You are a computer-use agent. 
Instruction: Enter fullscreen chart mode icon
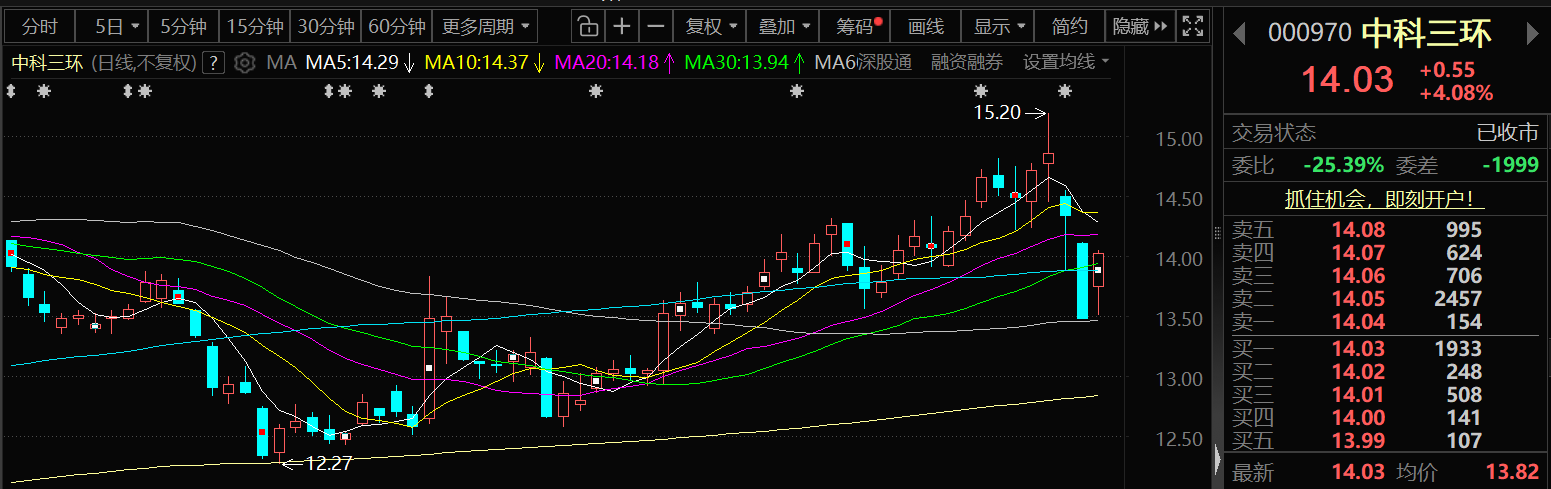tap(1191, 26)
